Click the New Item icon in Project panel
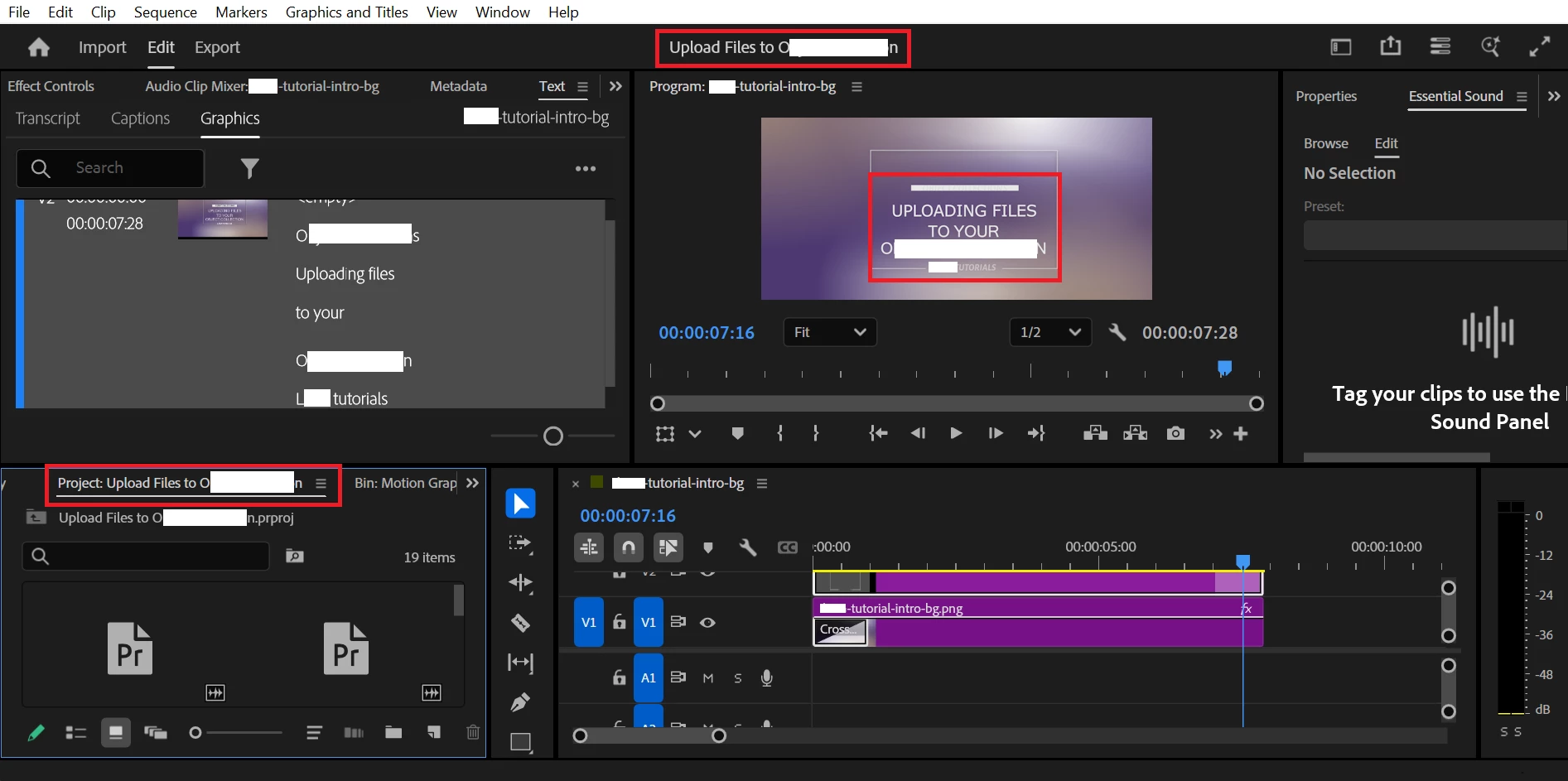 tap(434, 732)
